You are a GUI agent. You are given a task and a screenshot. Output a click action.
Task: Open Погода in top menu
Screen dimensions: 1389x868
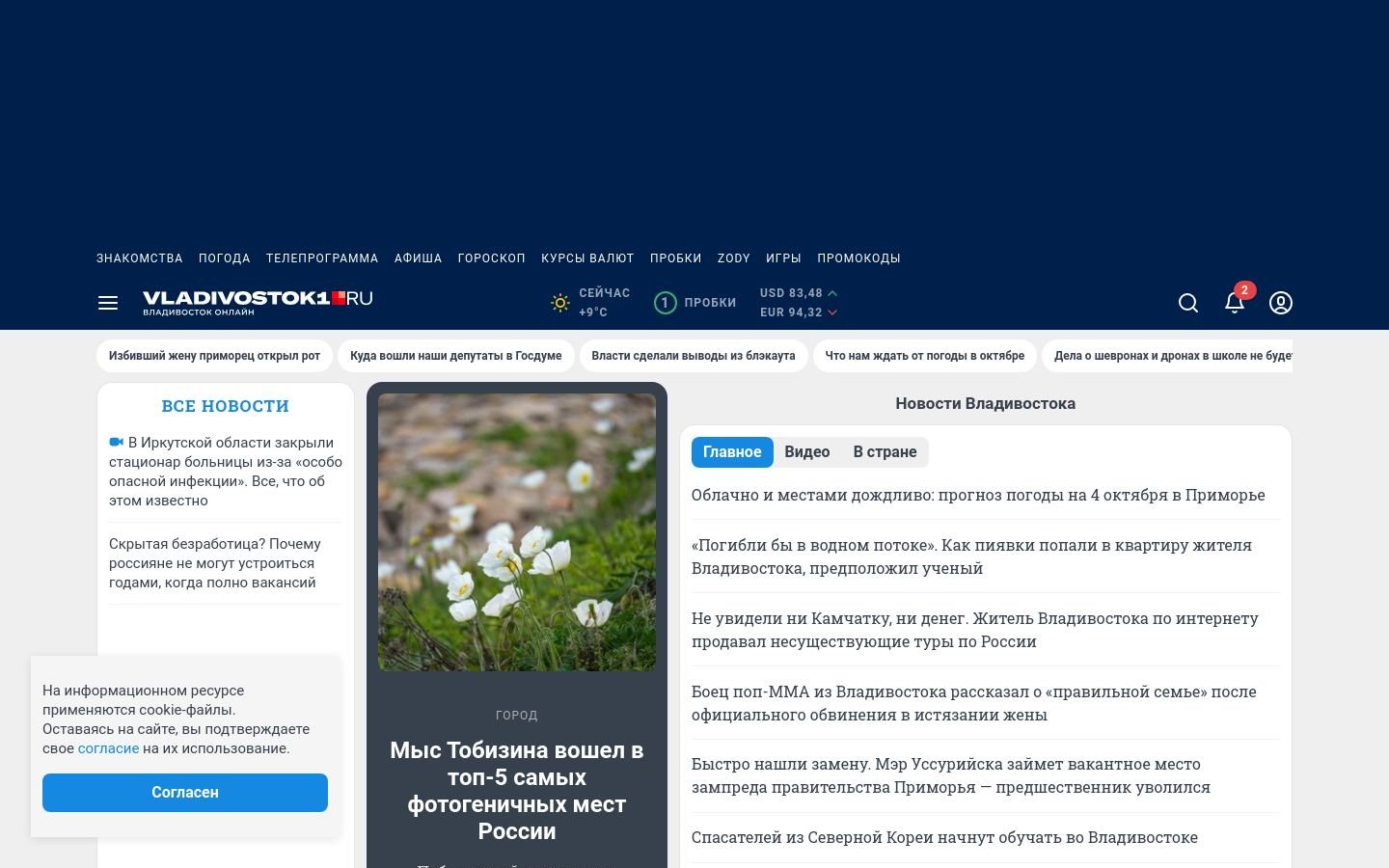point(225,258)
